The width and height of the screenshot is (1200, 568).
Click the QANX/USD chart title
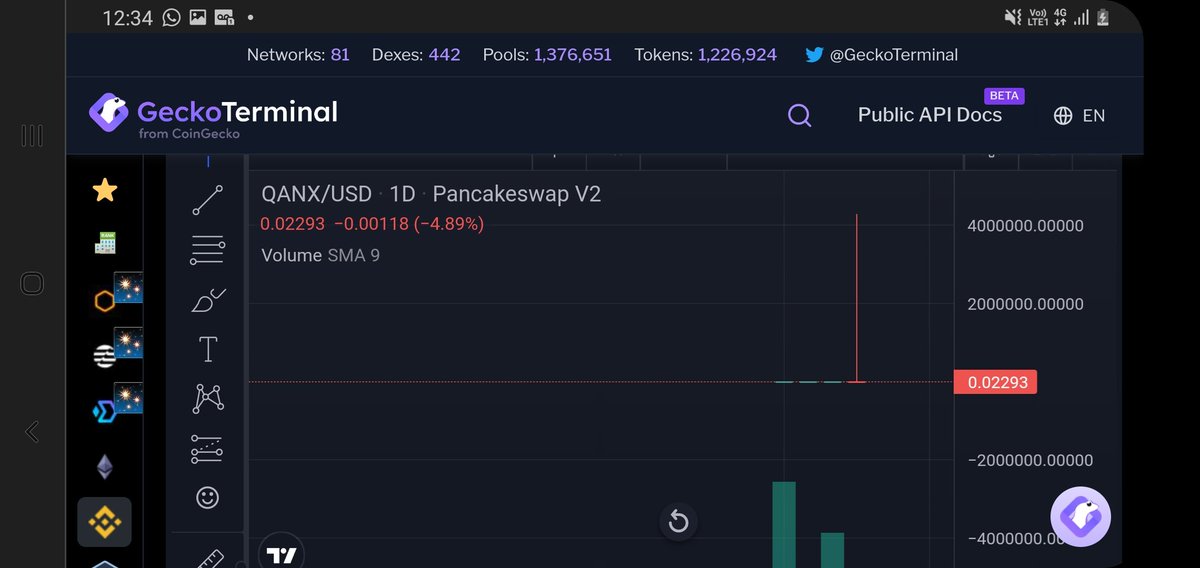tap(316, 194)
